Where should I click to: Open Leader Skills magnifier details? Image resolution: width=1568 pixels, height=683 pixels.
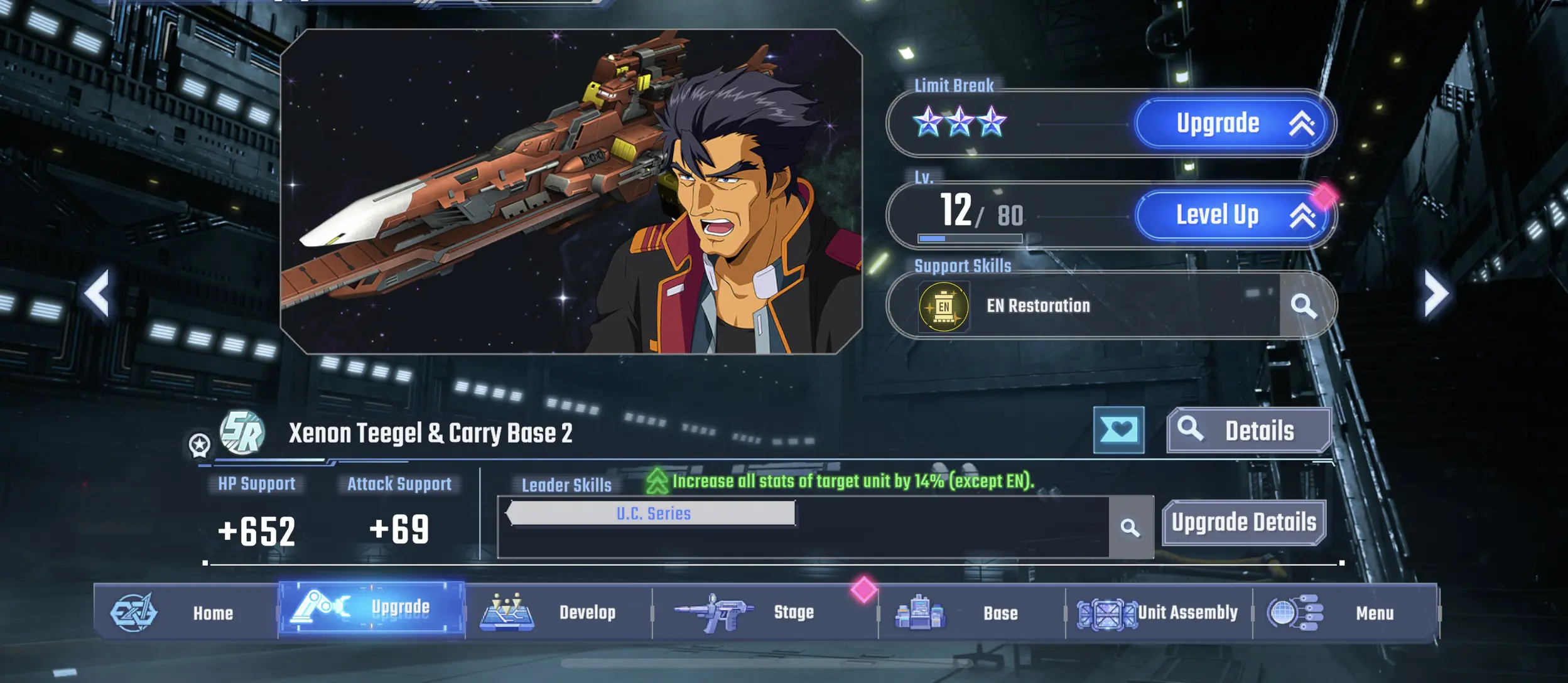point(1130,527)
